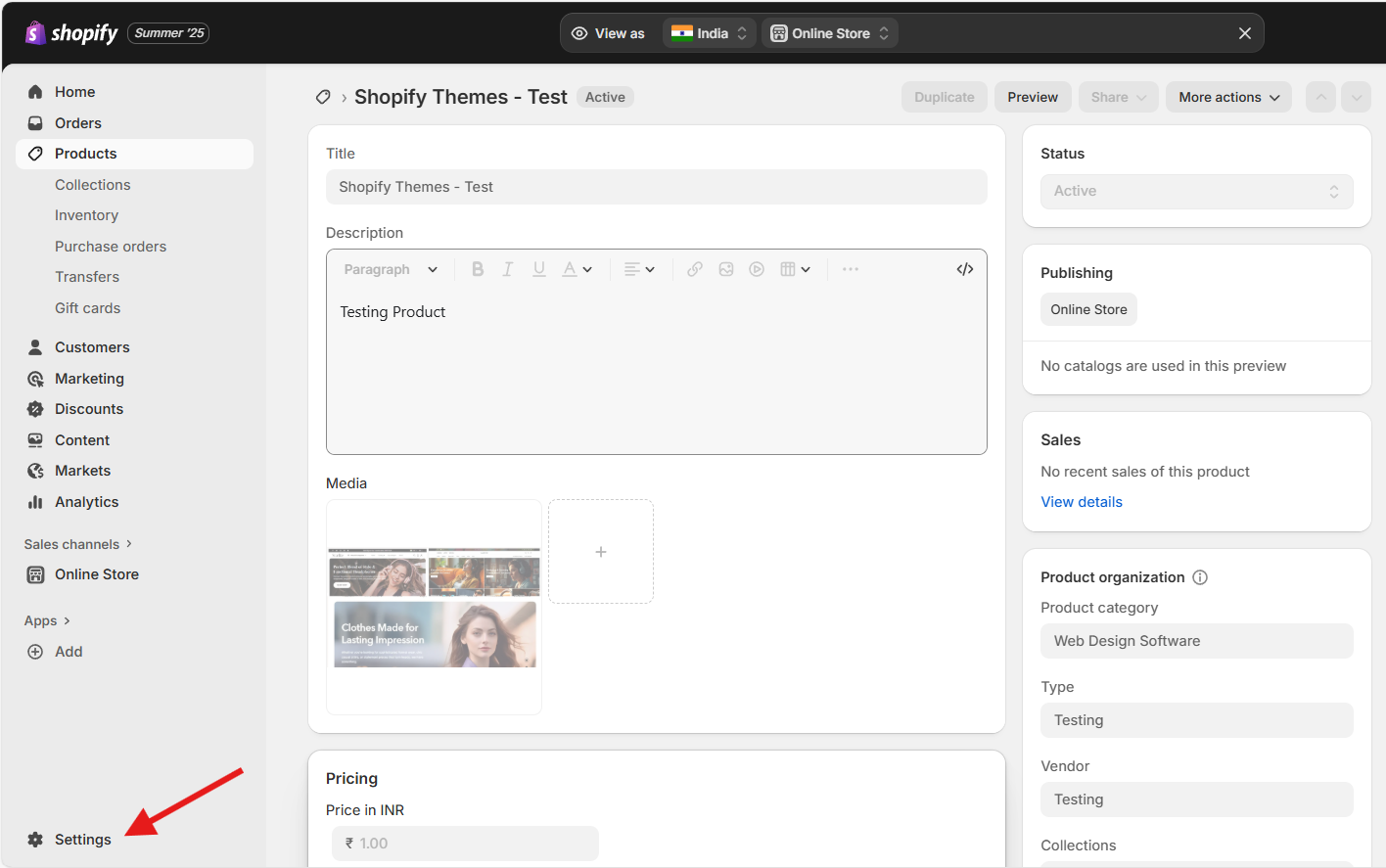Screen dimensions: 1386x868
Task: Click the Online Store icon in the sidebar
Action: [x=35, y=574]
